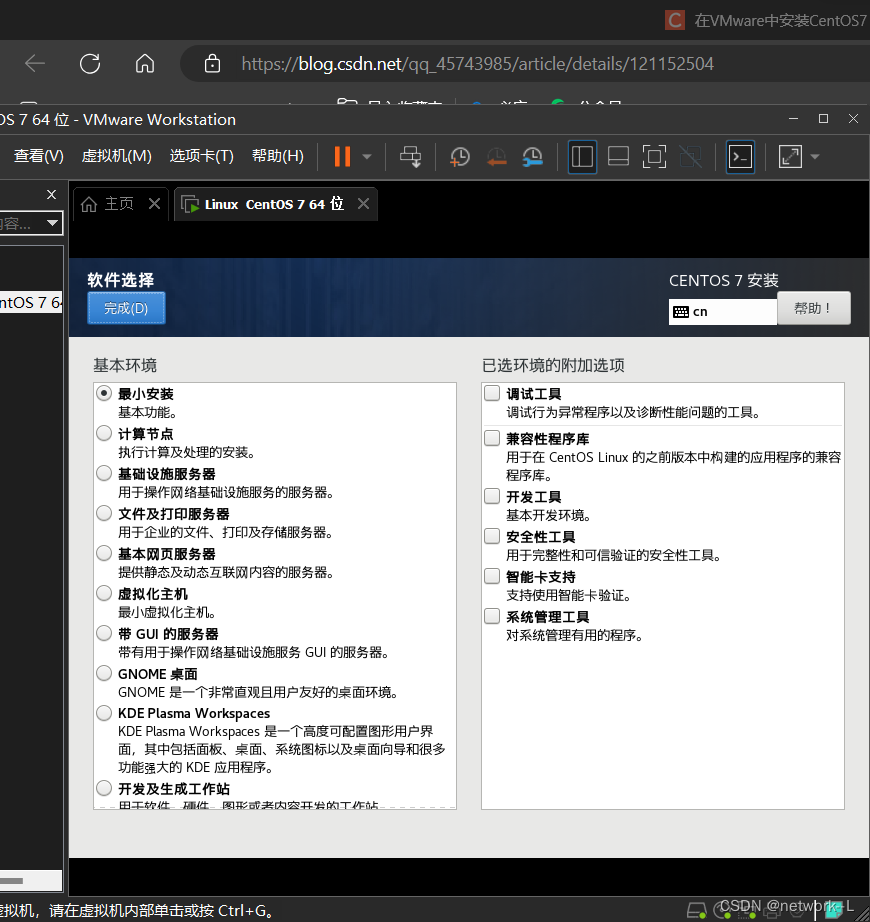The image size is (870, 922).
Task: Enter full screen mode
Action: 654,156
